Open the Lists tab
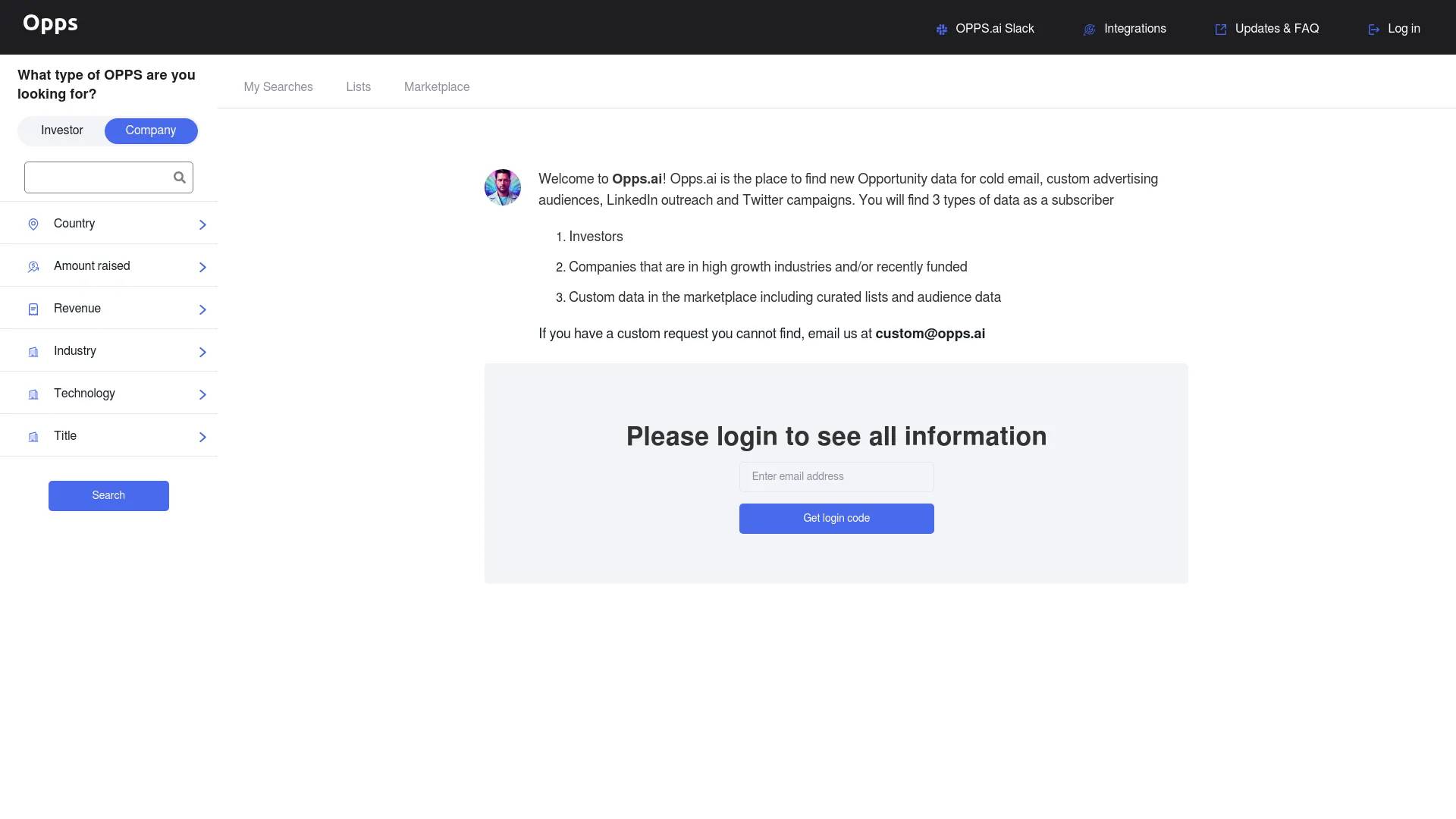 (x=359, y=87)
